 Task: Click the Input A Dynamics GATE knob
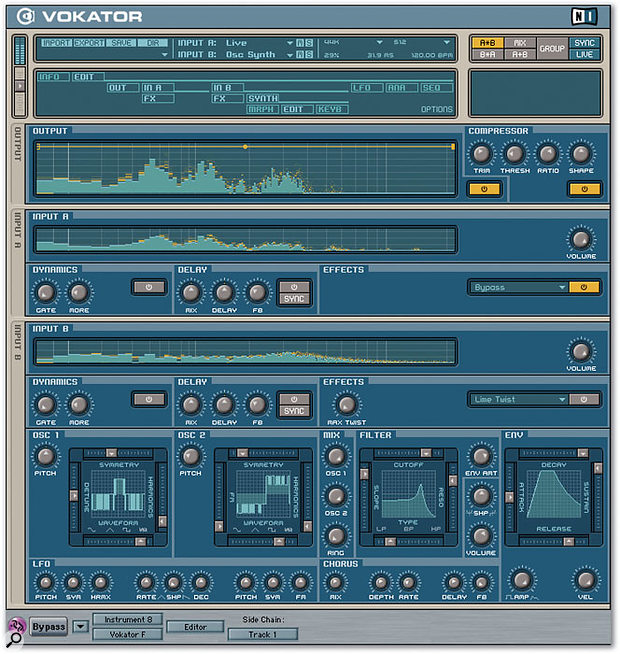[x=46, y=293]
